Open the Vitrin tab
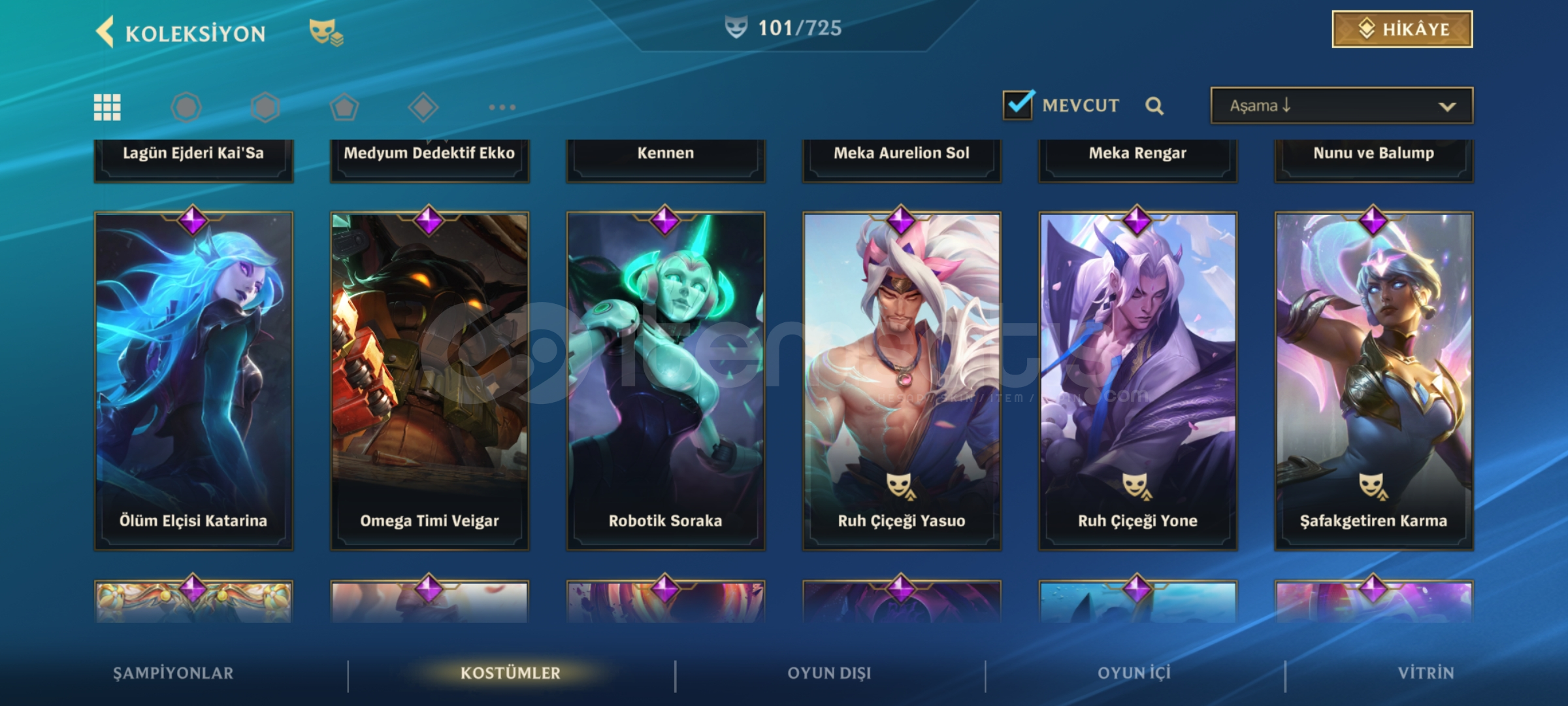Image resolution: width=1568 pixels, height=706 pixels. (1426, 673)
